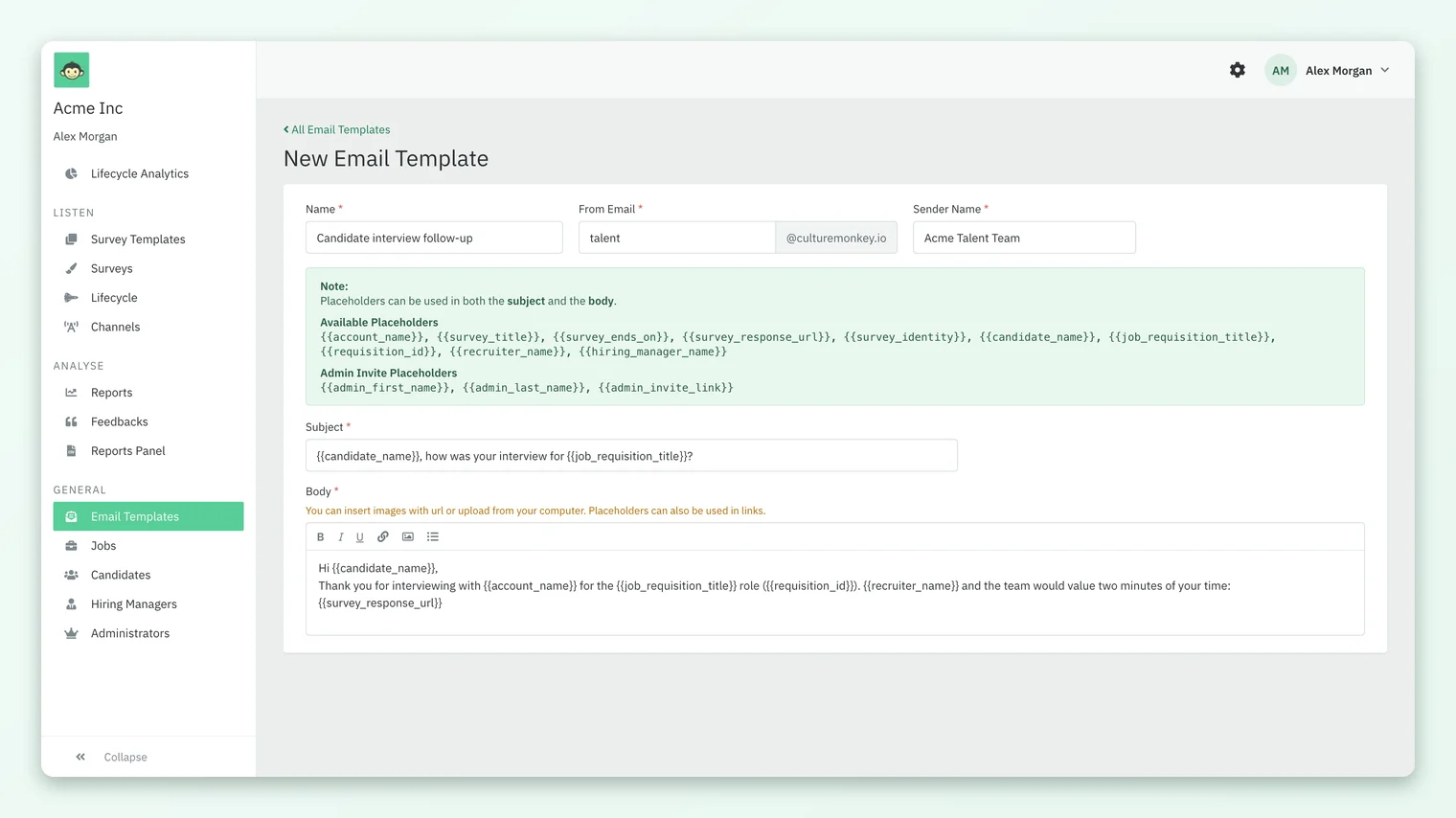The width and height of the screenshot is (1456, 818).
Task: Click the Available Placeholders heading
Action: (x=379, y=323)
